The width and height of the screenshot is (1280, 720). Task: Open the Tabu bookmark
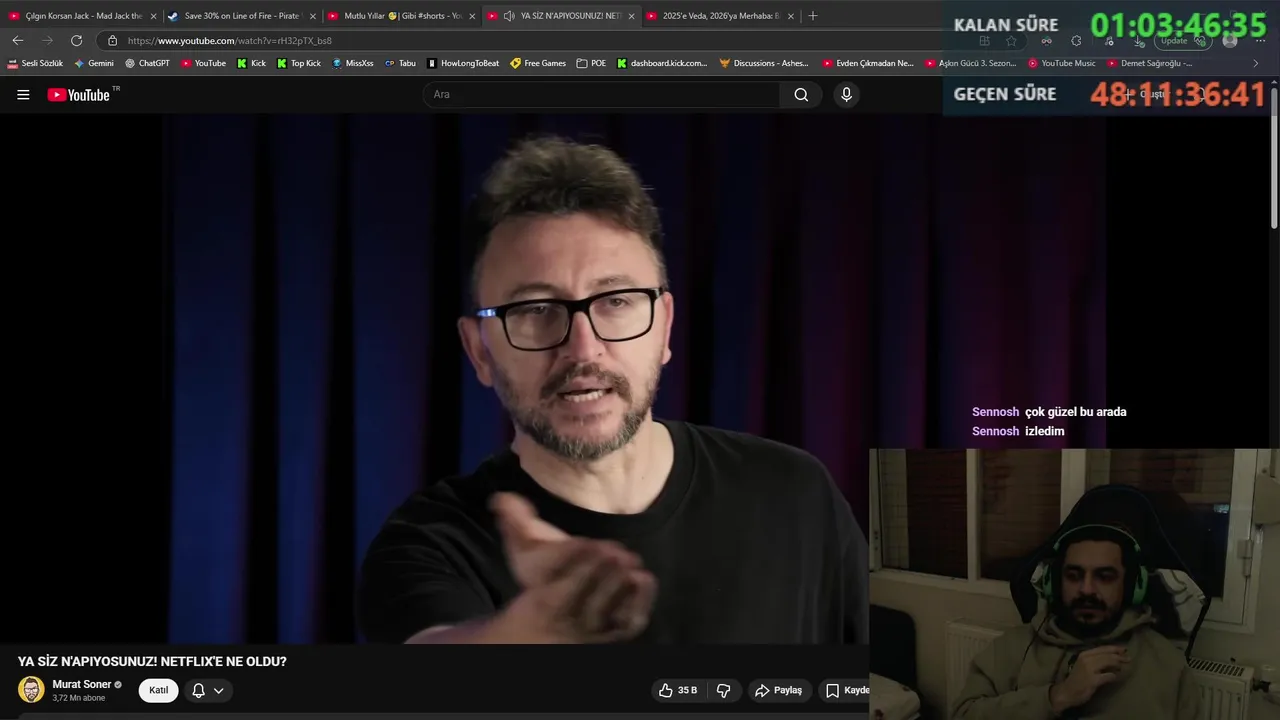[x=400, y=63]
